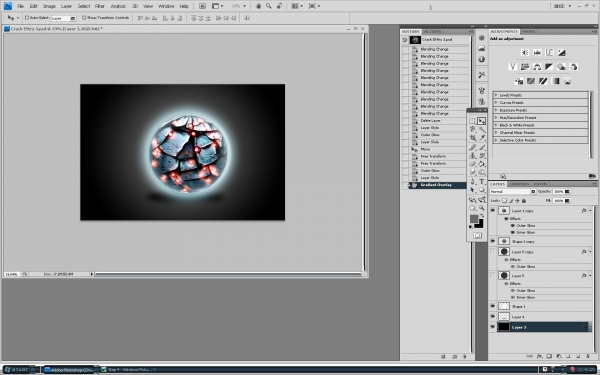The height and width of the screenshot is (375, 600).
Task: Swap foreground and background colors
Action: [481, 216]
